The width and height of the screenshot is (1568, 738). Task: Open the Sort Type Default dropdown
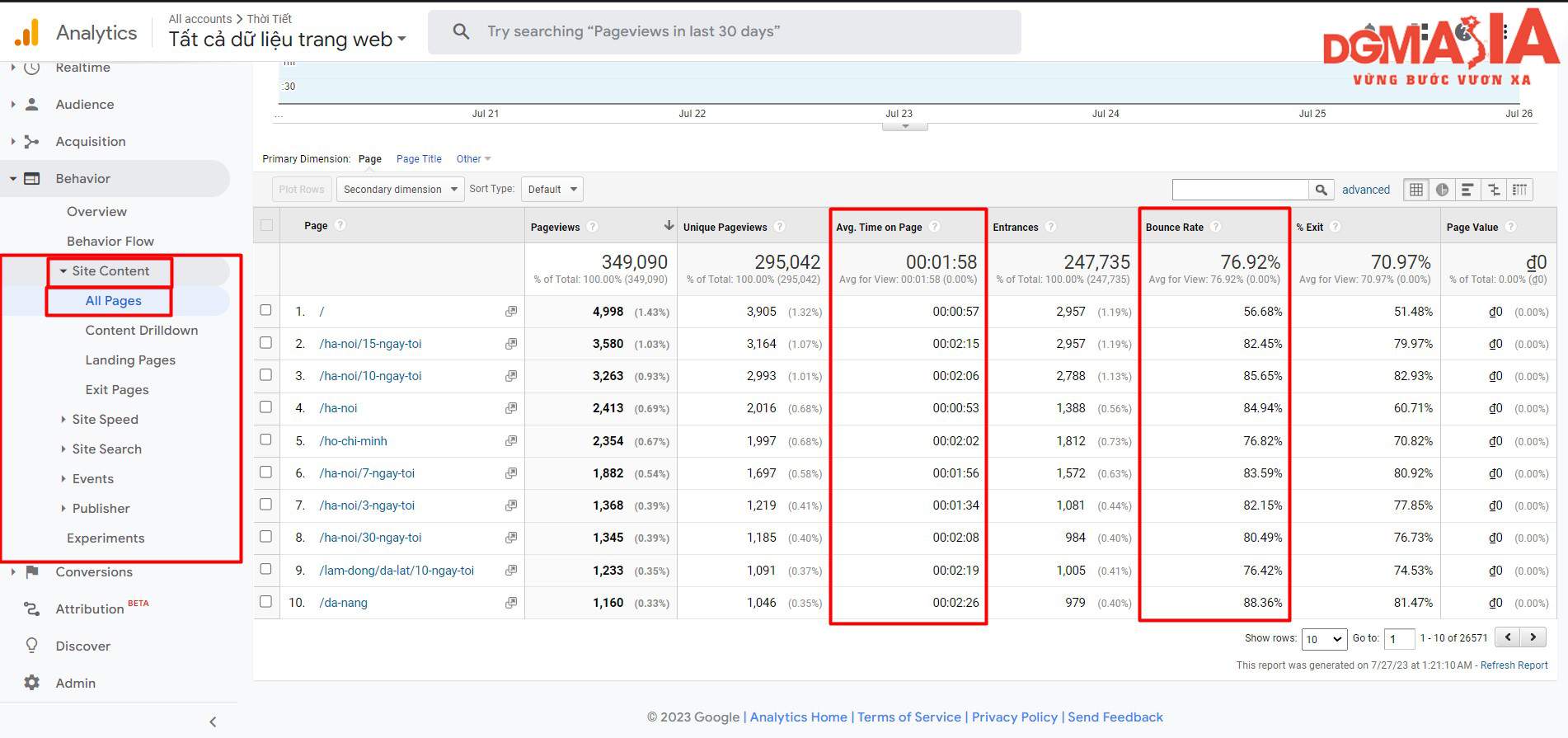click(x=552, y=190)
